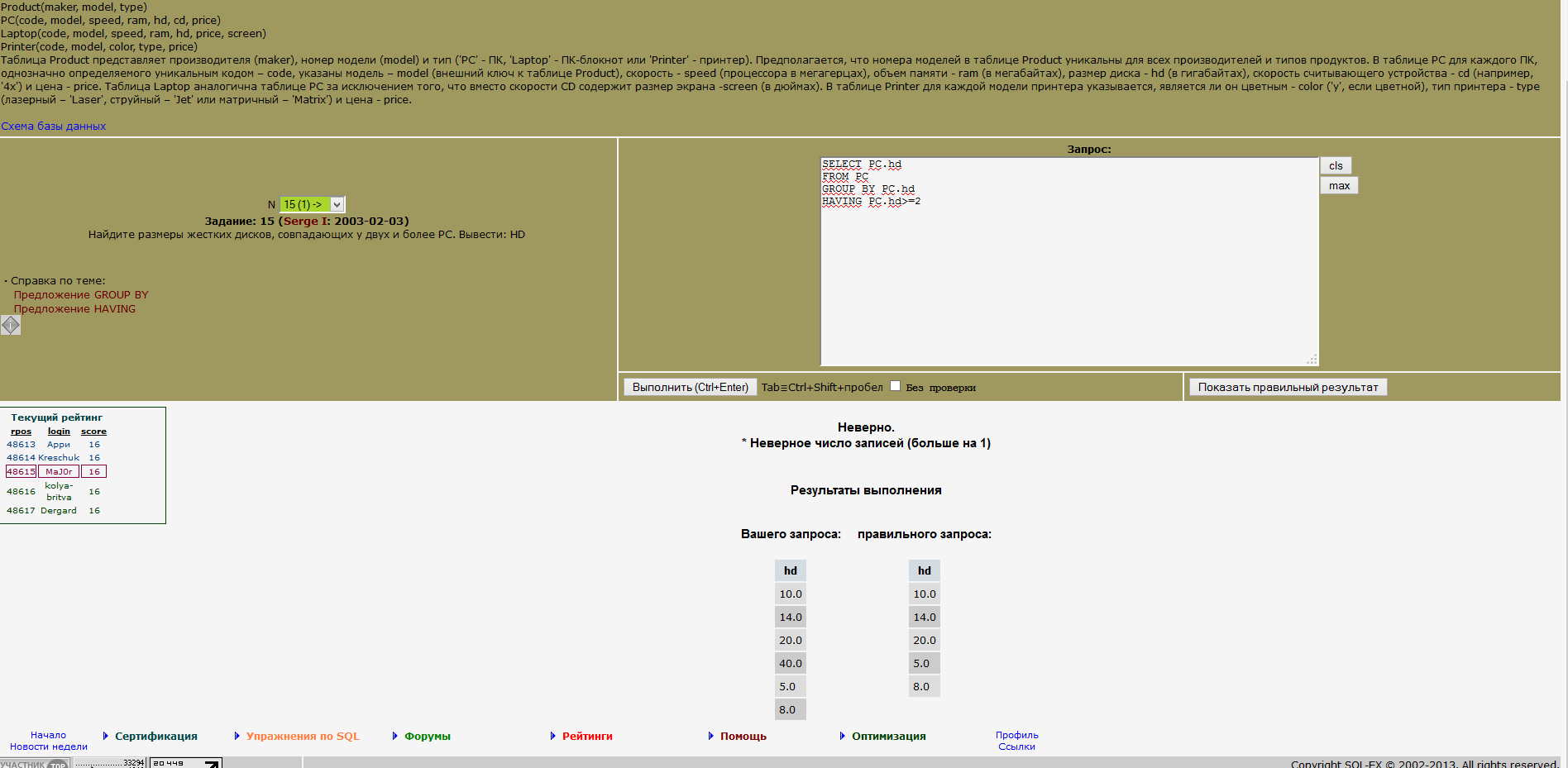Open the Сертификация menu
Image resolution: width=1568 pixels, height=768 pixels.
point(156,736)
